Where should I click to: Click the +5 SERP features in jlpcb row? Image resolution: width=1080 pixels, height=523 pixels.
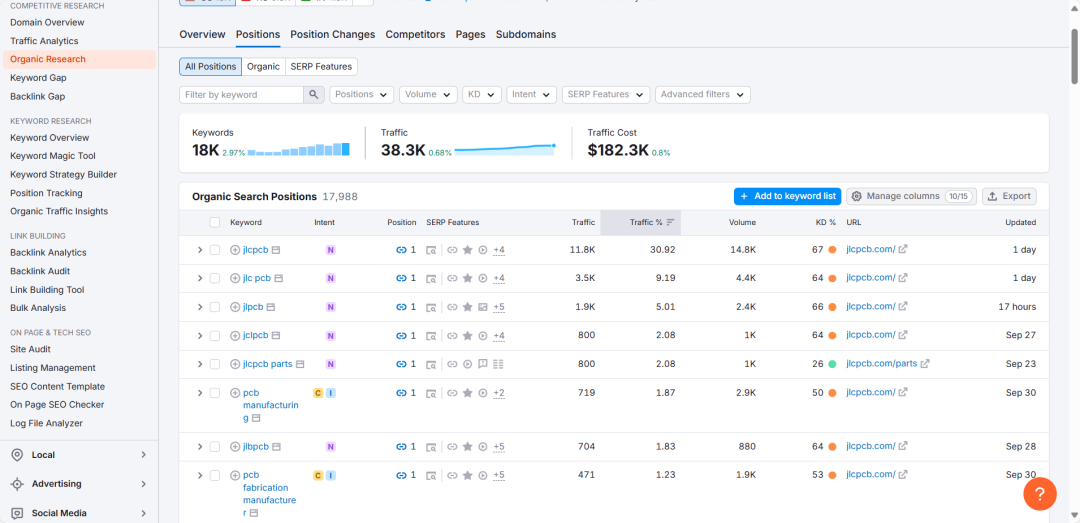point(499,307)
